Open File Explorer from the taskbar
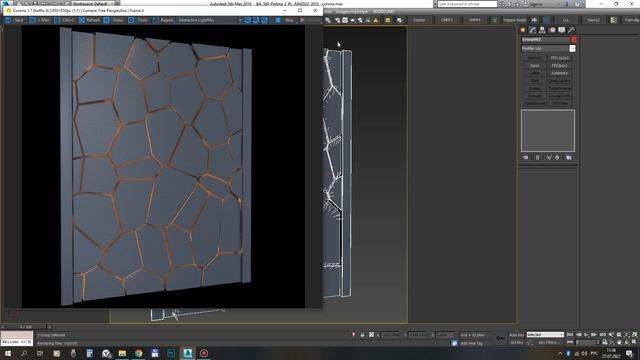 tap(122, 353)
